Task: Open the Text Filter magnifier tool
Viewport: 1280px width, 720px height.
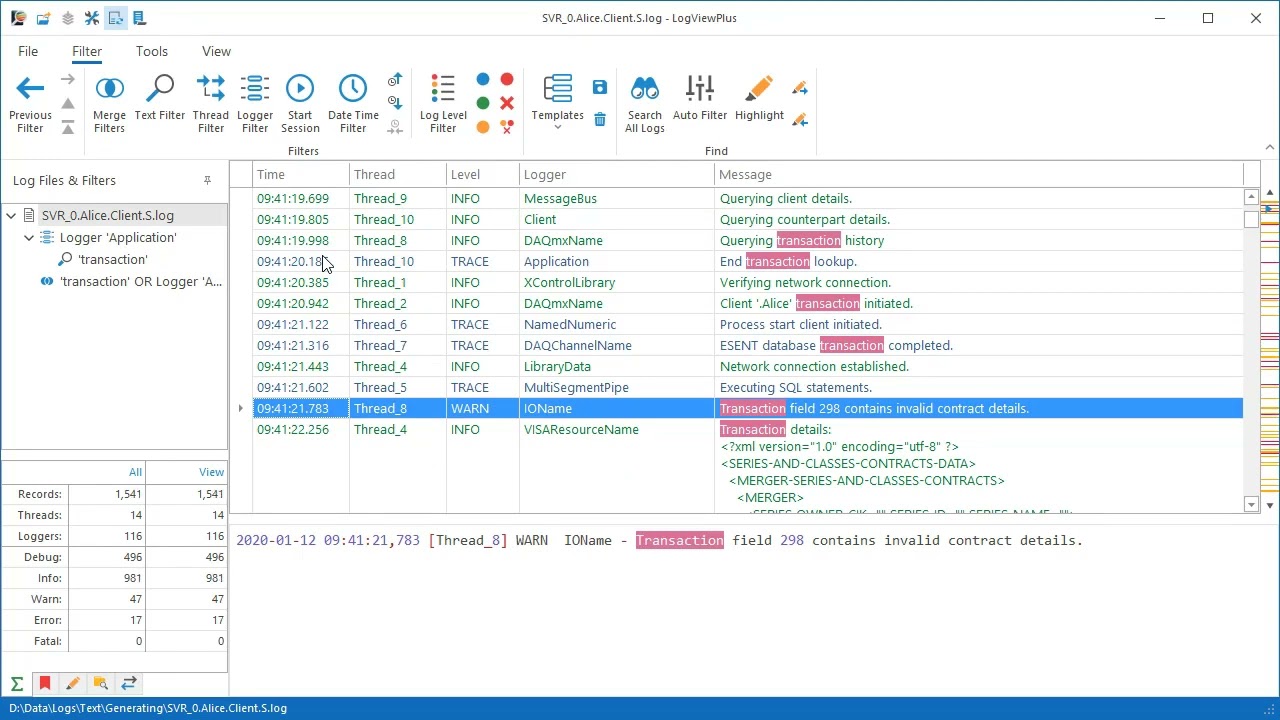Action: (160, 98)
